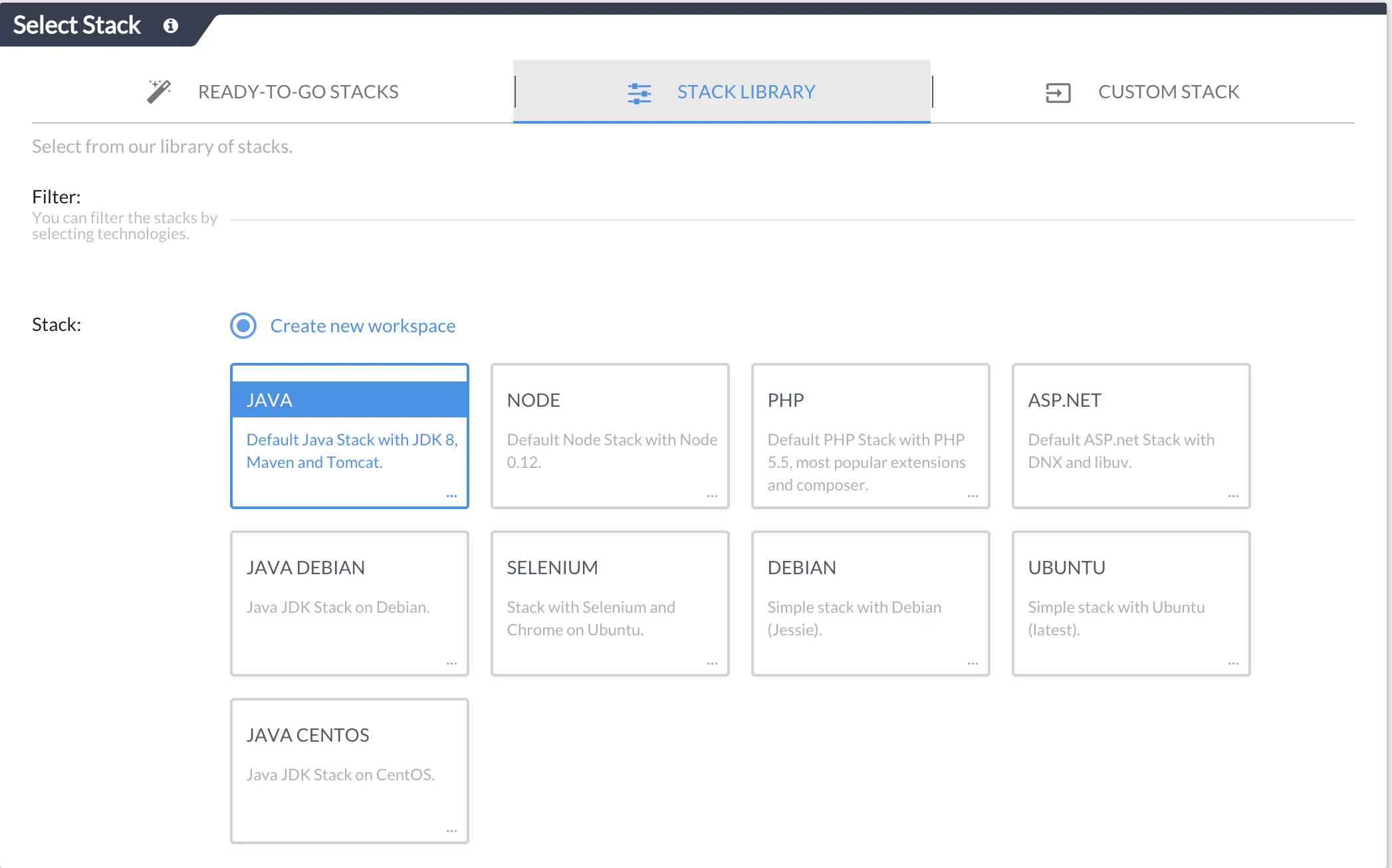The image size is (1392, 868).
Task: Open the CUSTOM STACK tab
Action: [1143, 92]
